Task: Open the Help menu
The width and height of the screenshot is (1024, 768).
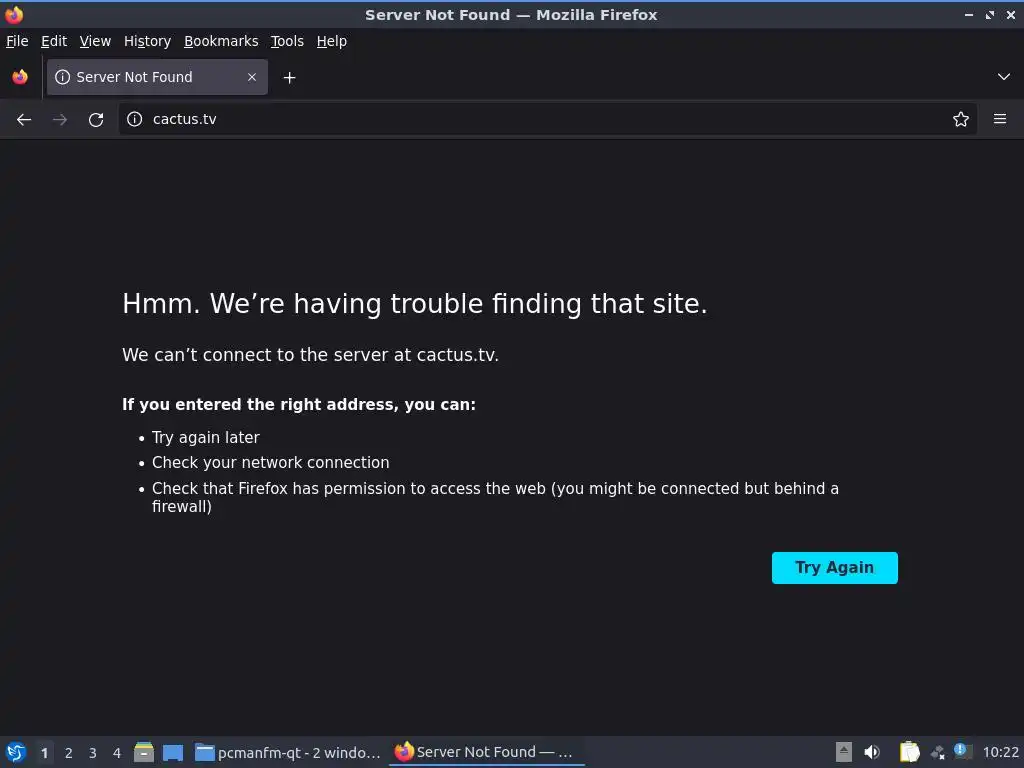Action: click(332, 41)
